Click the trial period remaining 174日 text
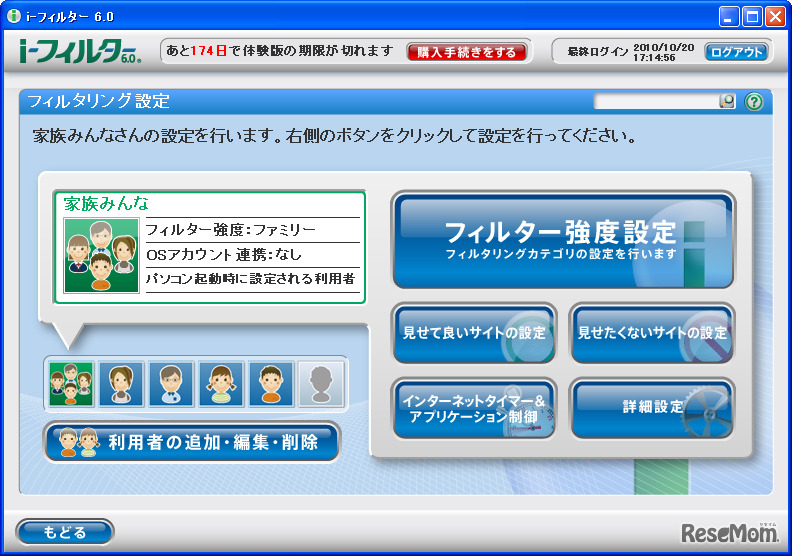 coord(279,51)
